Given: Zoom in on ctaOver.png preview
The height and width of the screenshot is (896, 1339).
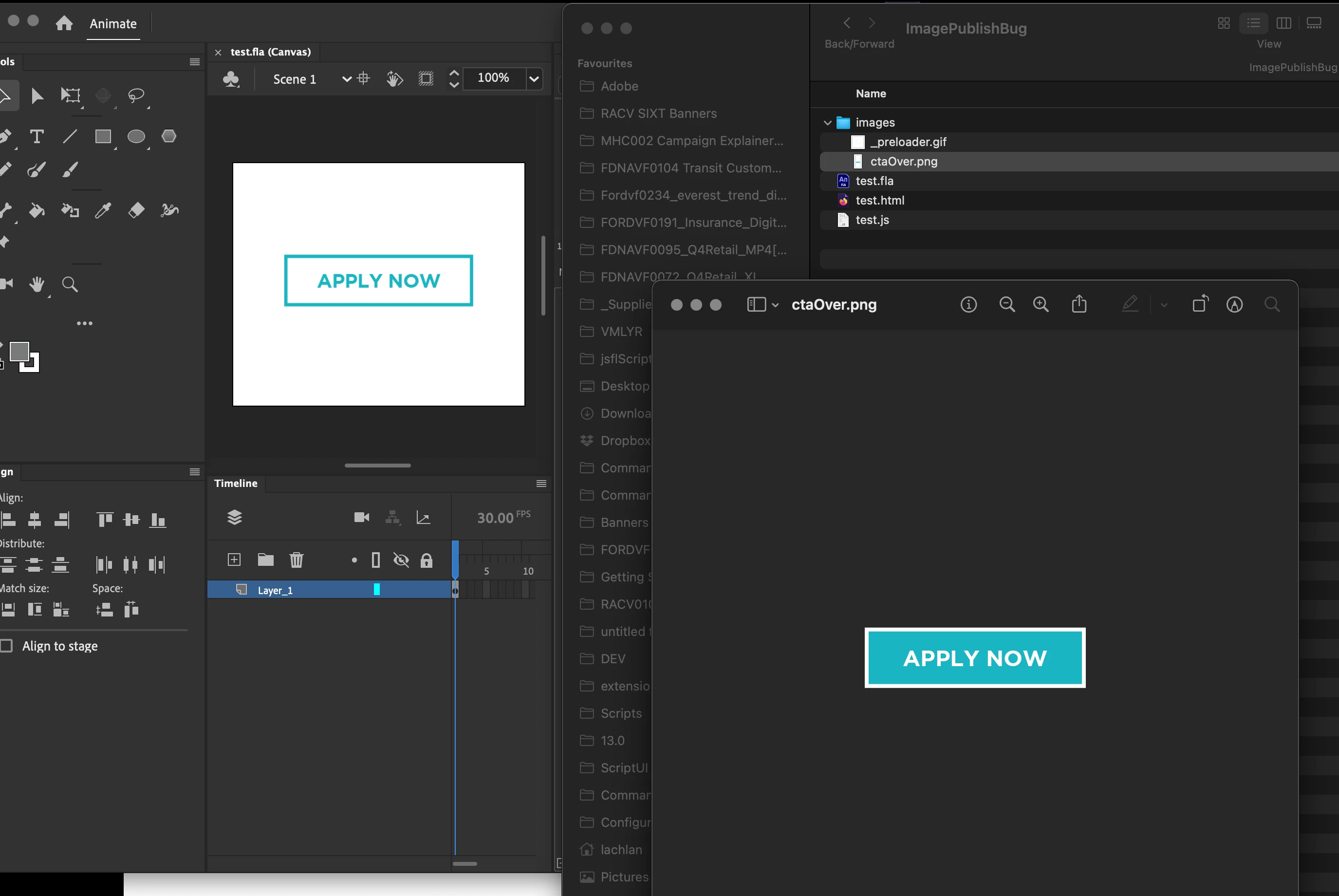Looking at the screenshot, I should tap(1041, 304).
